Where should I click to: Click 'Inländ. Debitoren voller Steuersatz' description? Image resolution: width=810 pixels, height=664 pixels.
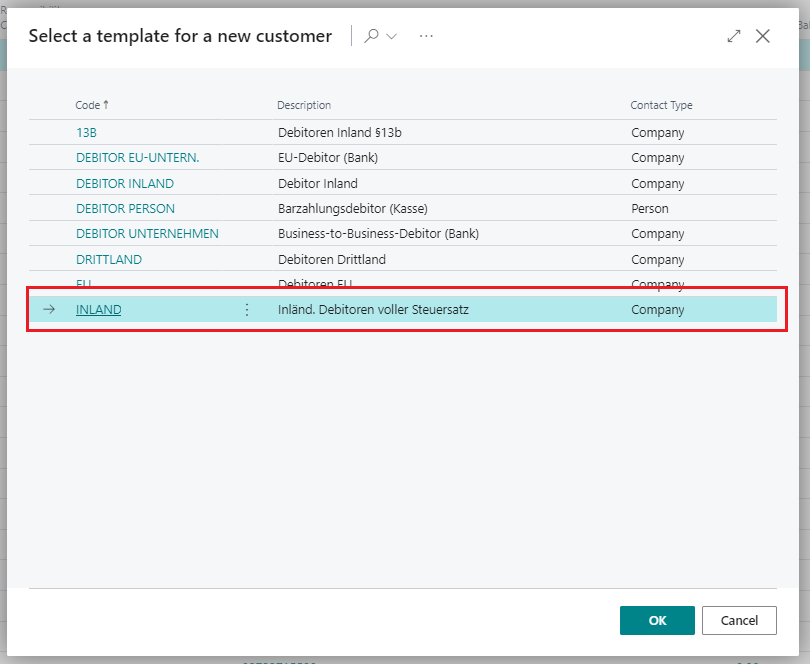tap(373, 310)
